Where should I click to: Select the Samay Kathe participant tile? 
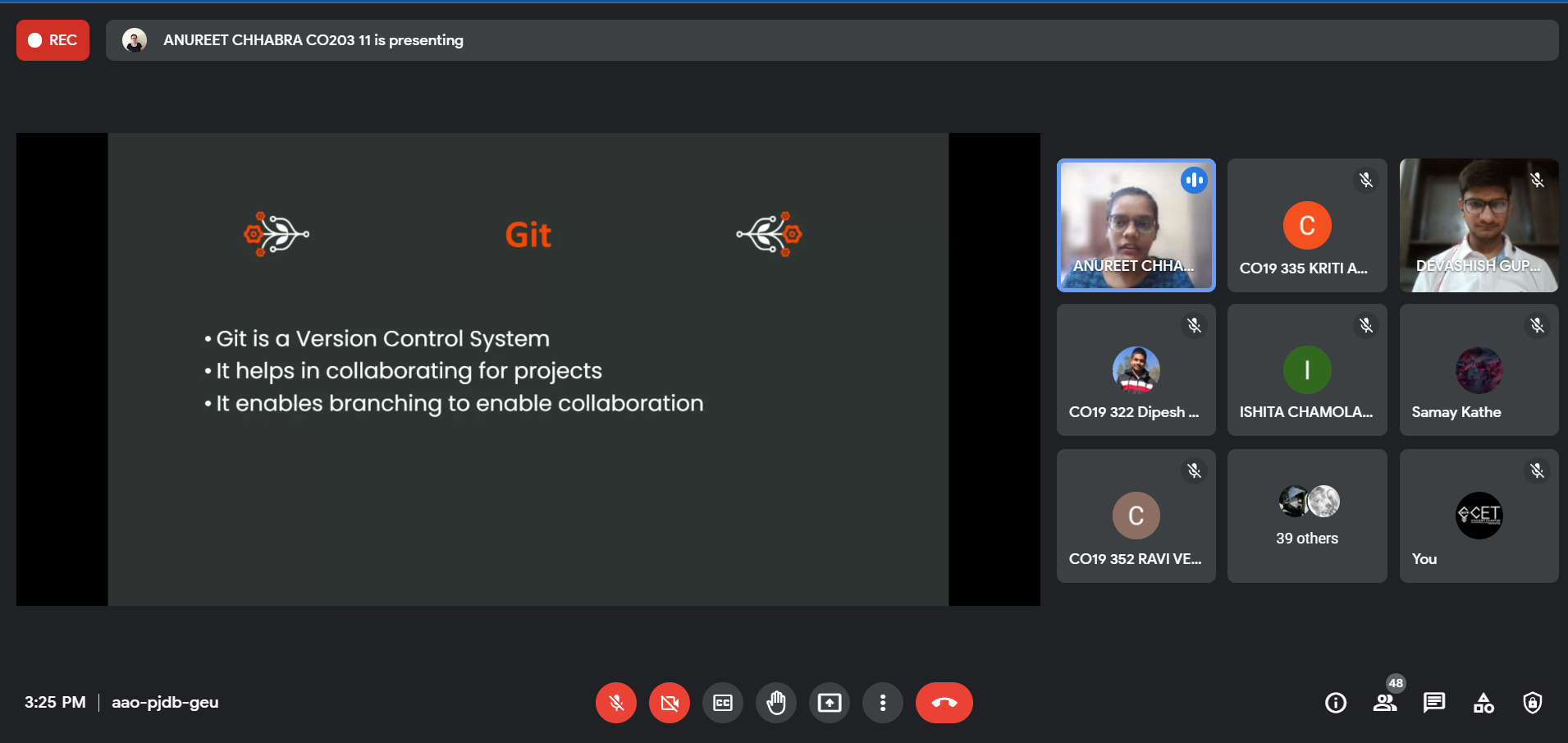click(1479, 370)
